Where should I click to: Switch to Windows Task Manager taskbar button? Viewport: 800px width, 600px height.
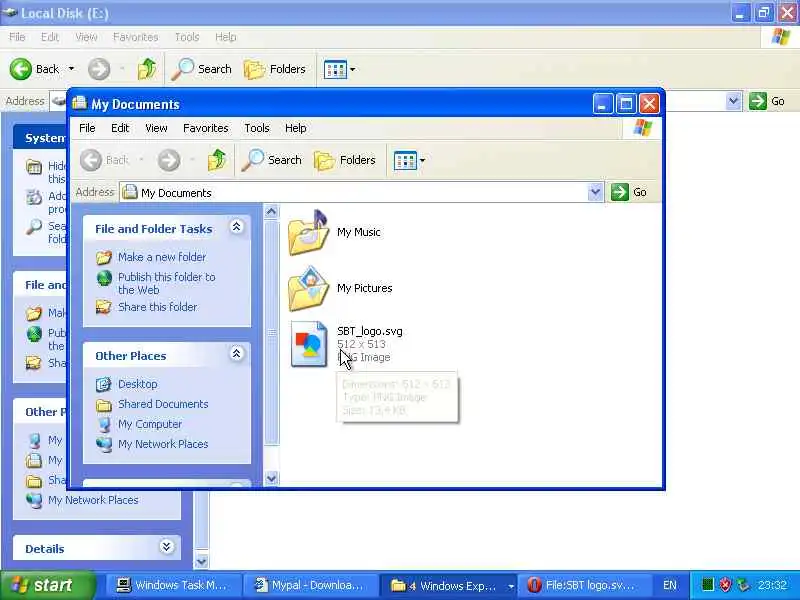click(172, 585)
